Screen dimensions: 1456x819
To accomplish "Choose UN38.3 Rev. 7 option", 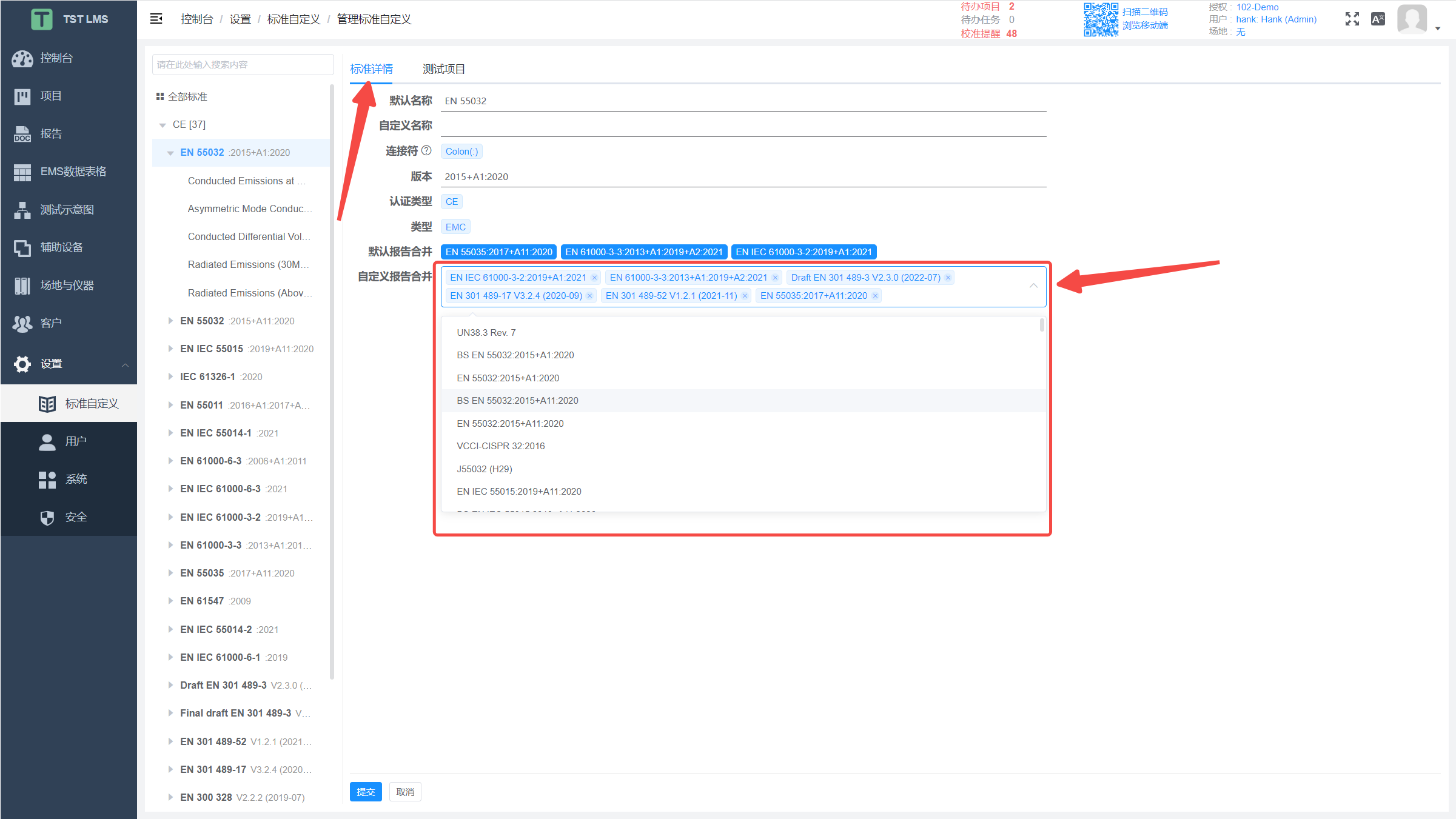I will [x=743, y=333].
